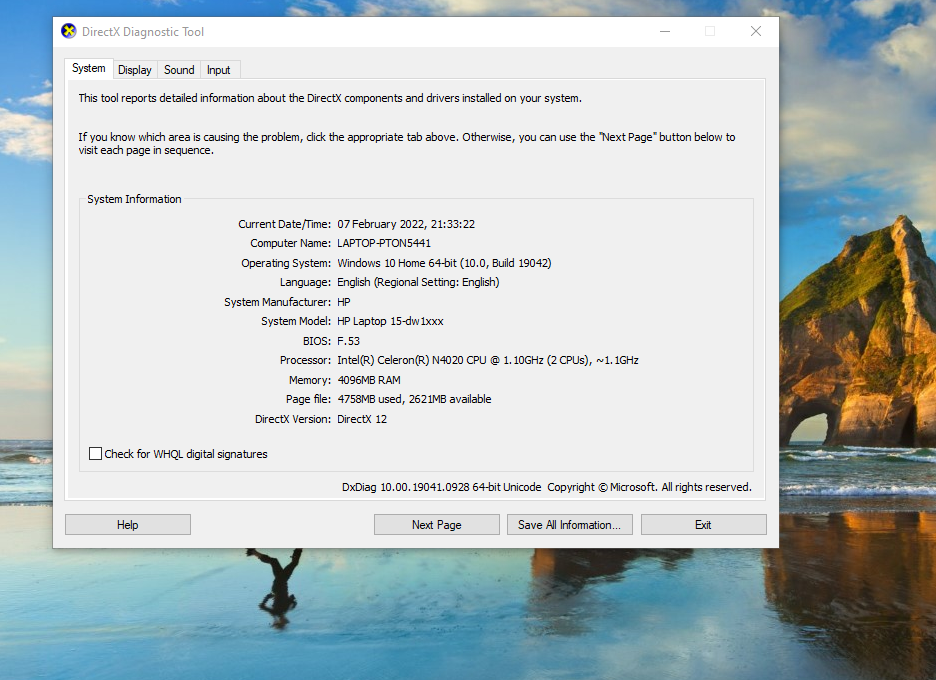Click the Windows 10 Home 64-bit value
The height and width of the screenshot is (680, 936).
coord(444,263)
